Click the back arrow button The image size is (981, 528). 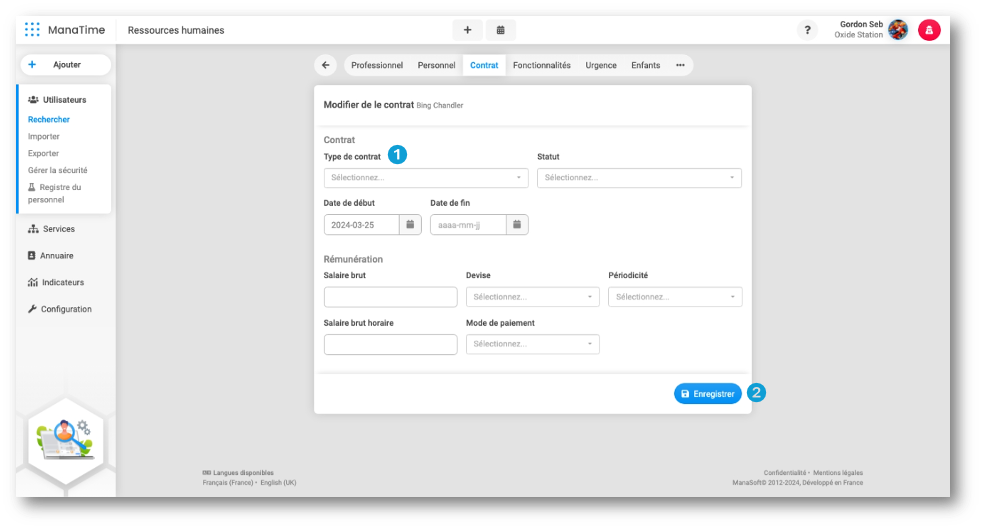[325, 65]
